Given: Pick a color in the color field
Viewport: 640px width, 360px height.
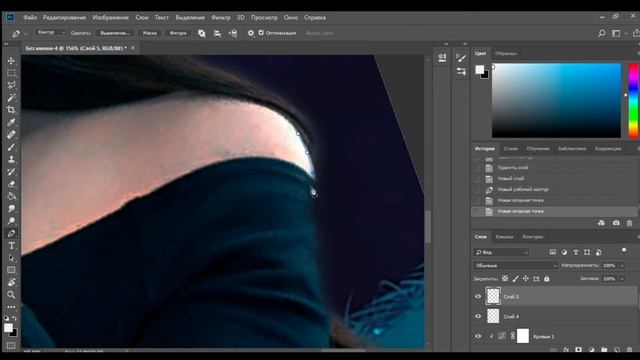Looking at the screenshot, I should pyautogui.click(x=556, y=100).
